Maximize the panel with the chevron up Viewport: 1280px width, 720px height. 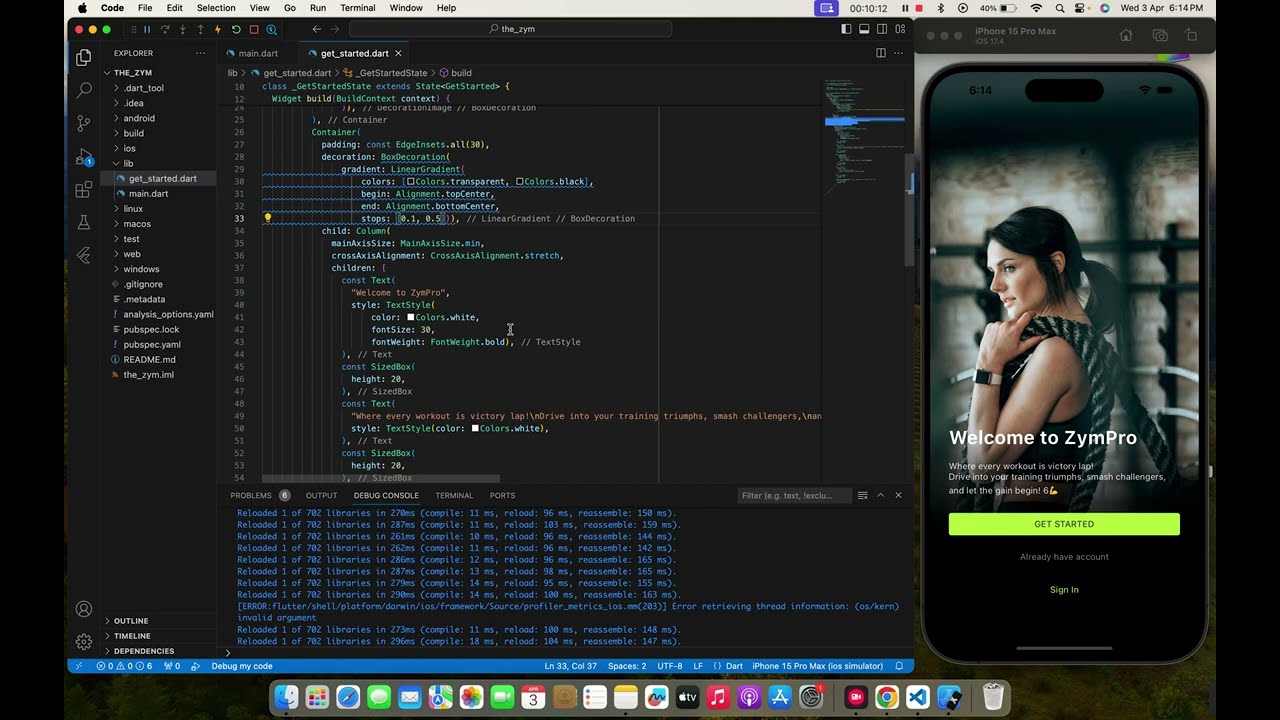[880, 495]
